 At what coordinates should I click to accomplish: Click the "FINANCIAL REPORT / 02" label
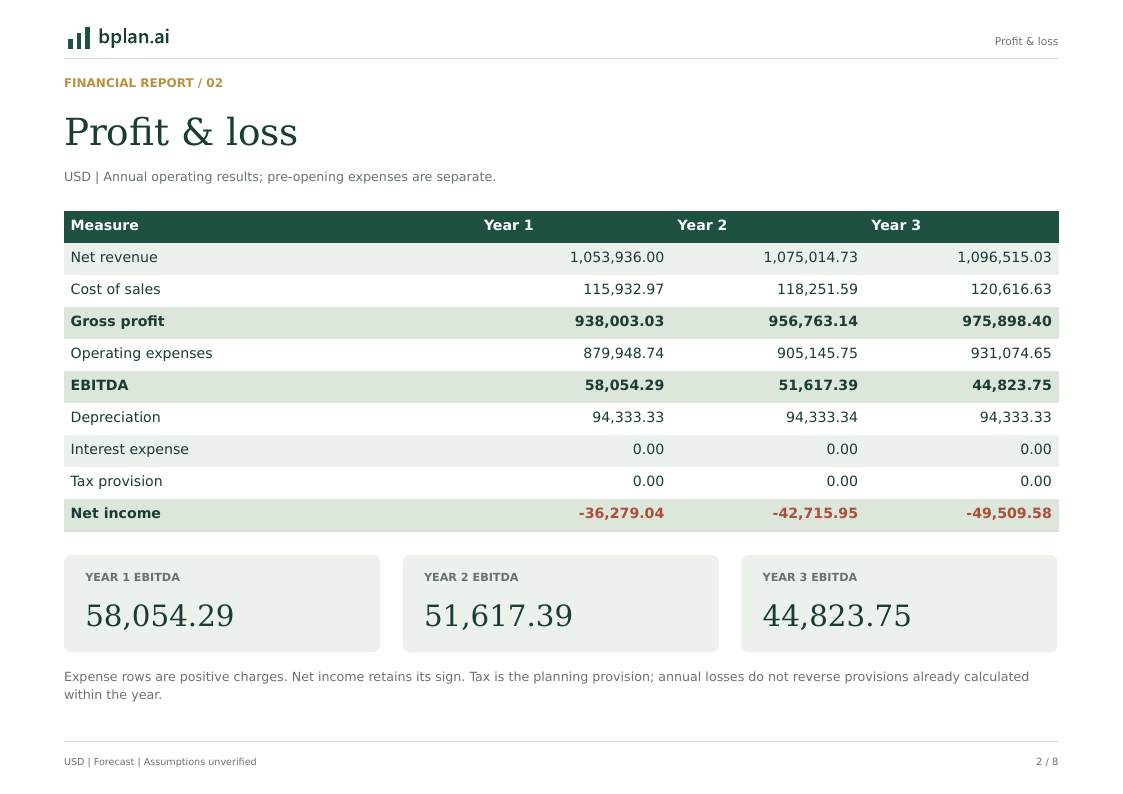pos(143,83)
